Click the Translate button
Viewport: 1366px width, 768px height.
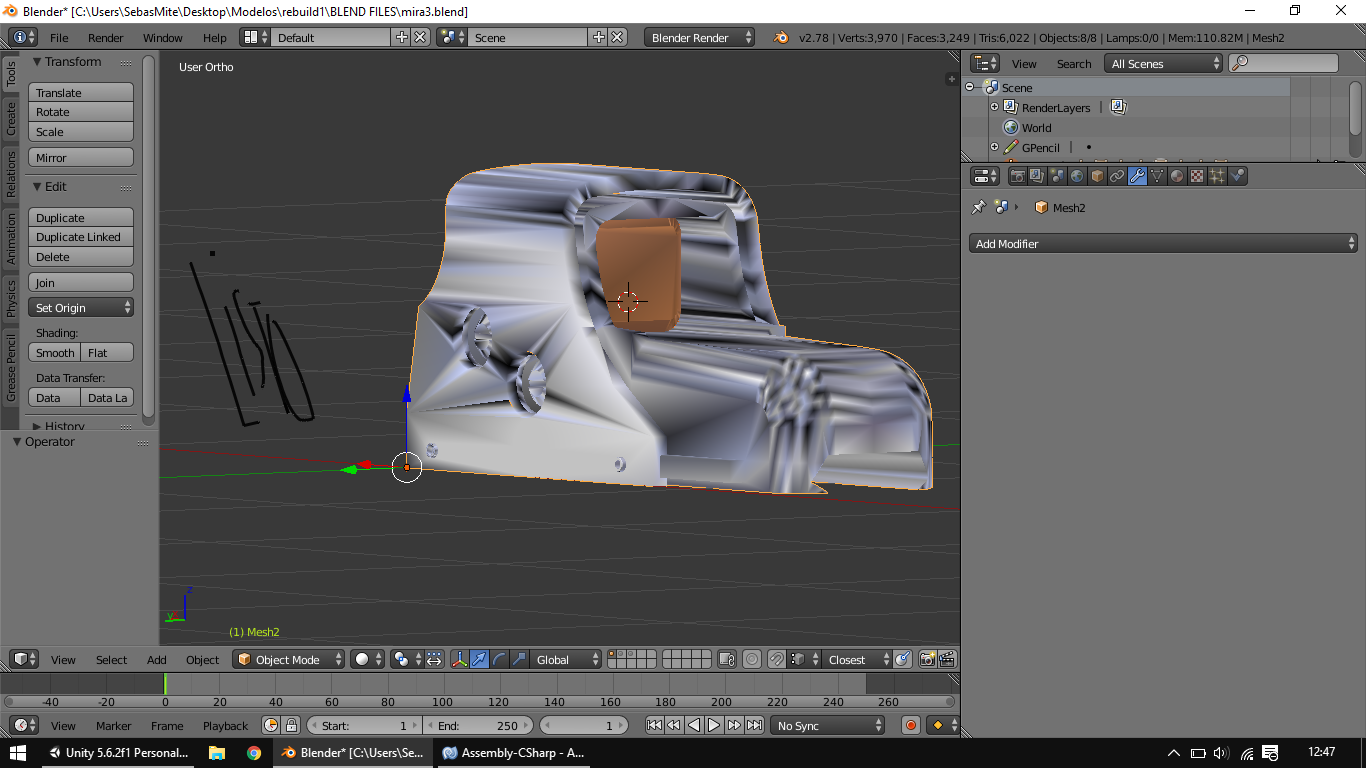point(81,93)
